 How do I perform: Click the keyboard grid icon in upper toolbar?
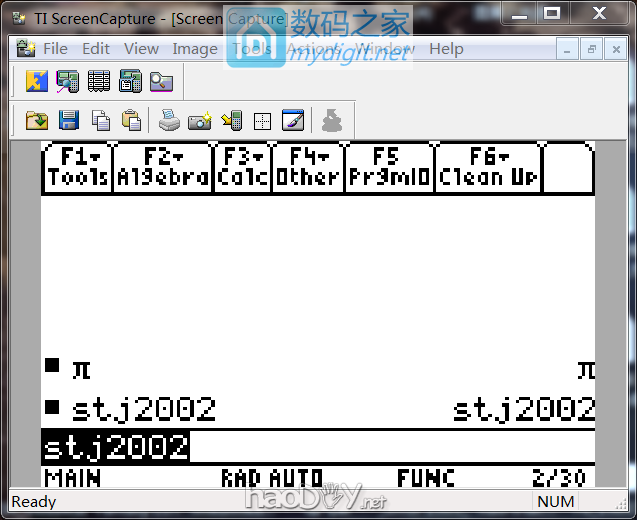(99, 81)
